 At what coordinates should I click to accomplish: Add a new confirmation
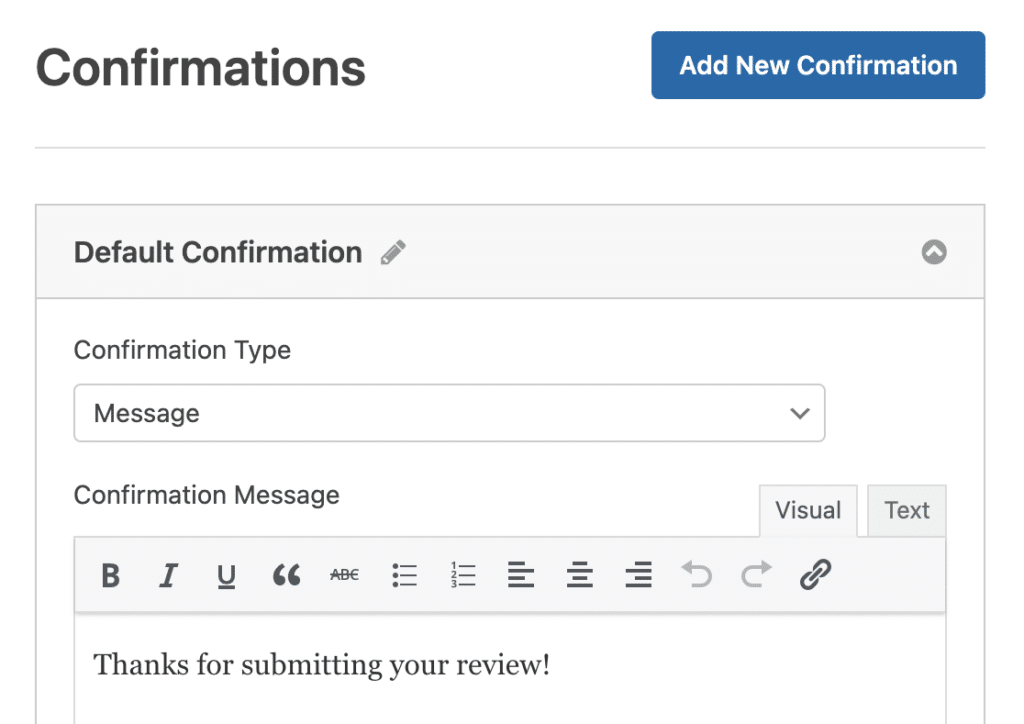click(x=817, y=64)
